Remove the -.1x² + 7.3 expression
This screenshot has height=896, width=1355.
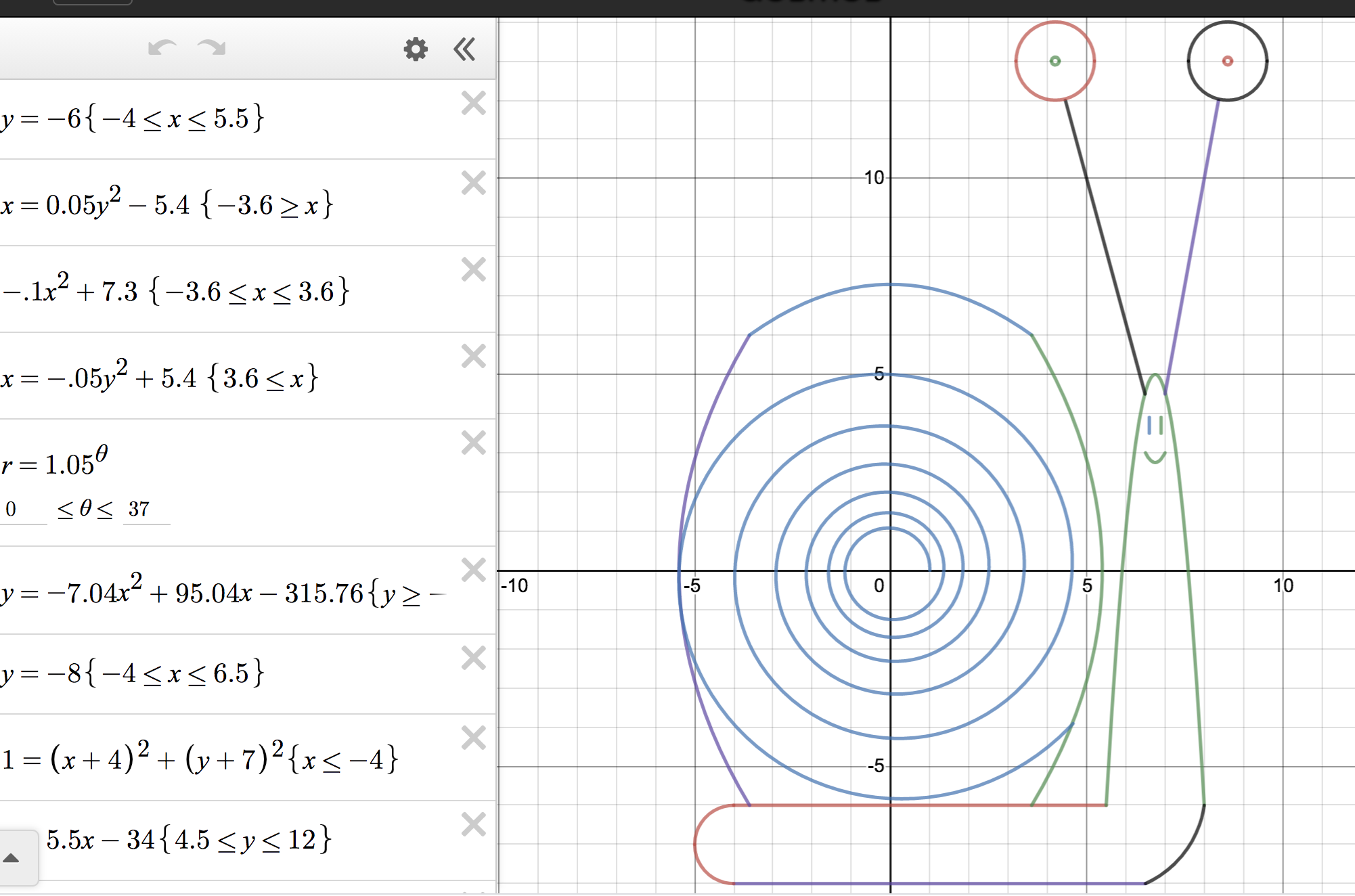[473, 269]
